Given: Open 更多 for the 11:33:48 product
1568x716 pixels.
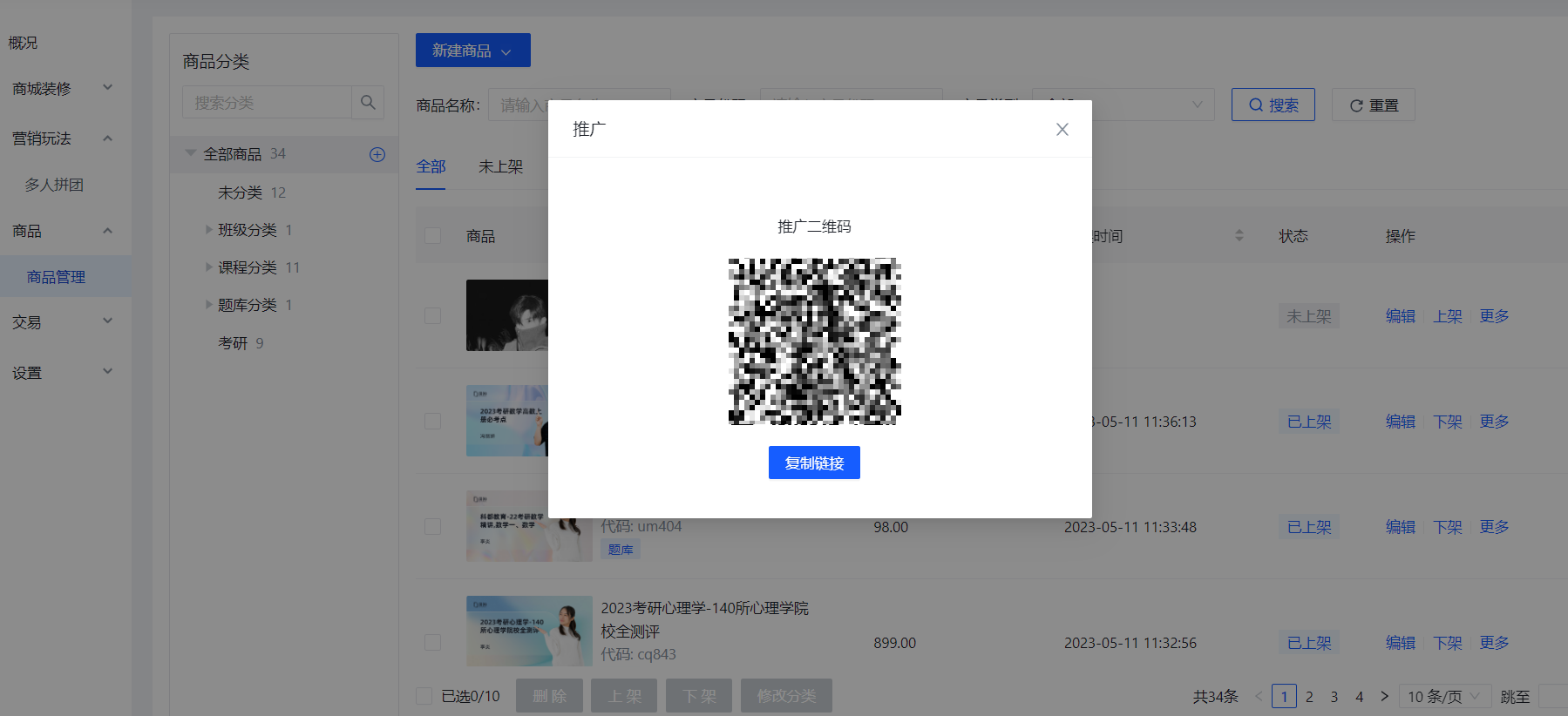Looking at the screenshot, I should point(1494,527).
